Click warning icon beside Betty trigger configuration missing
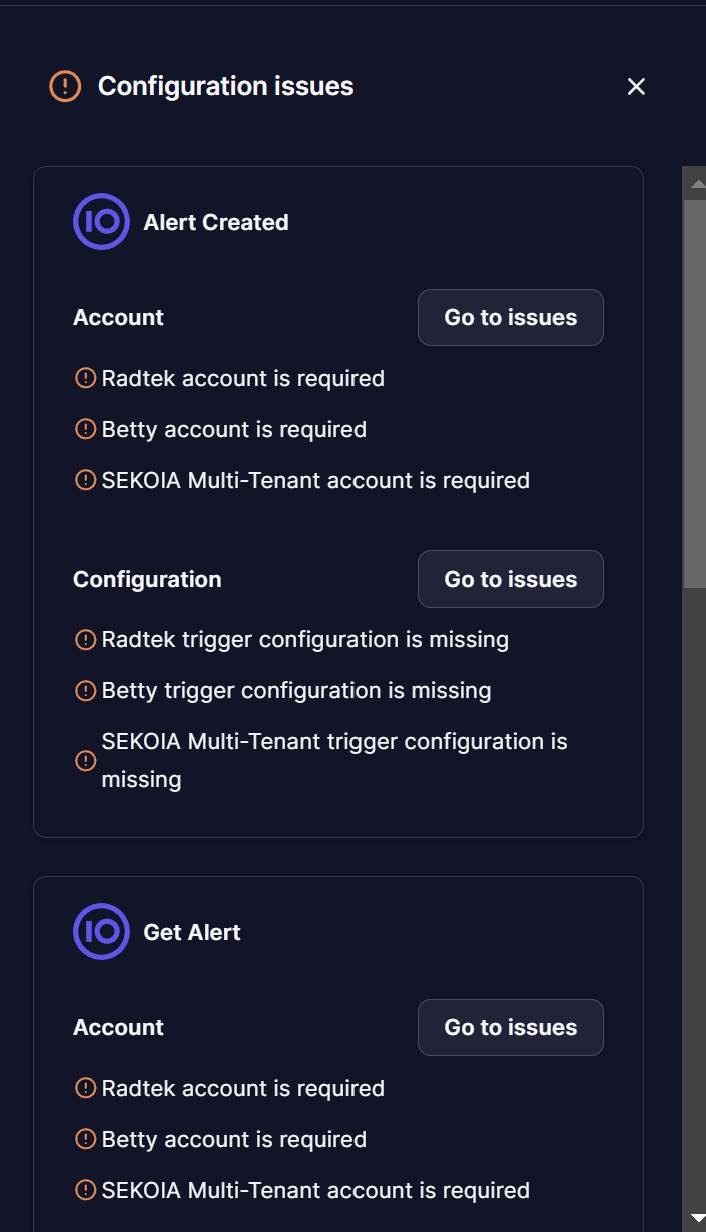 click(86, 690)
